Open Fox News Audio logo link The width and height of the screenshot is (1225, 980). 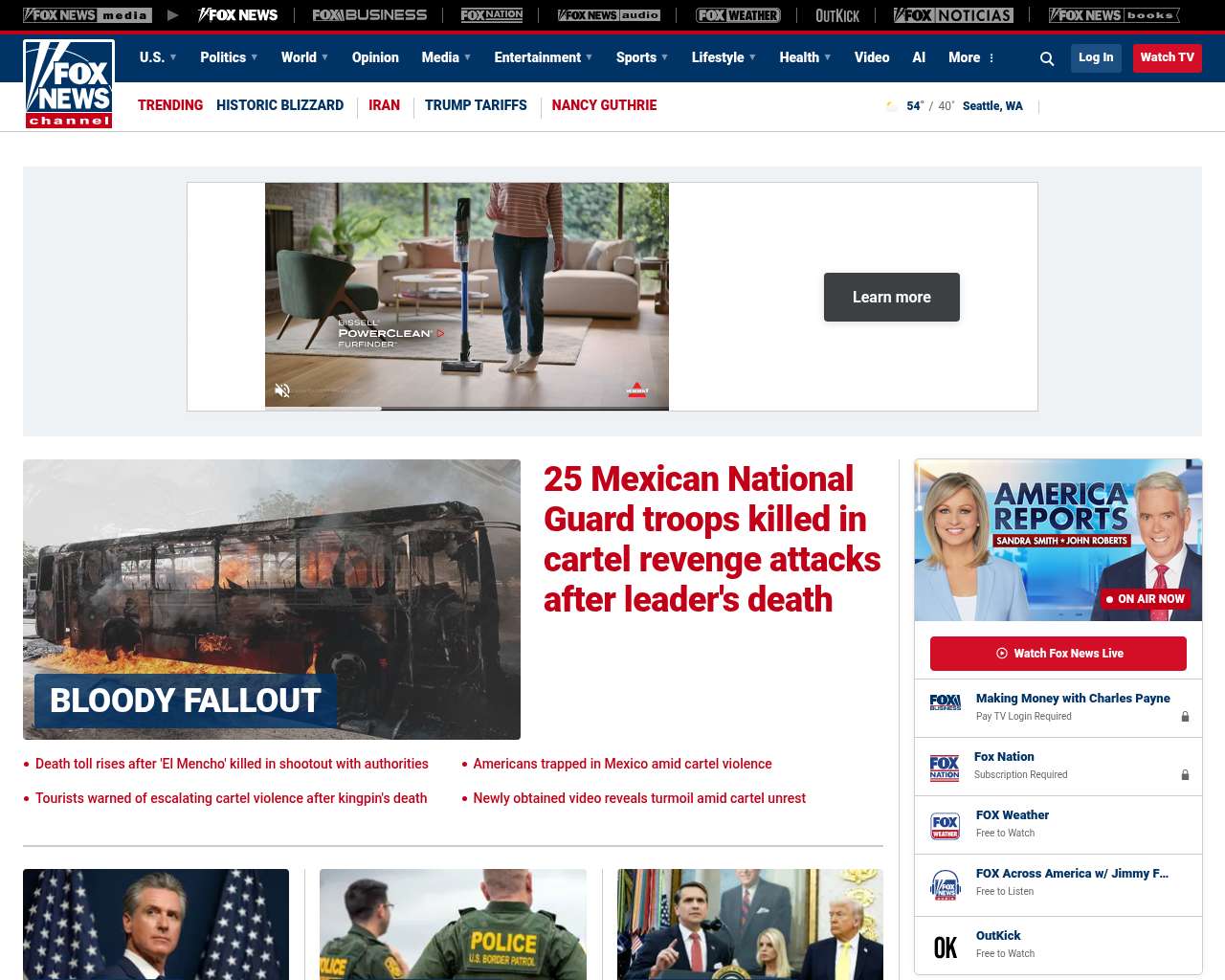pyautogui.click(x=609, y=15)
